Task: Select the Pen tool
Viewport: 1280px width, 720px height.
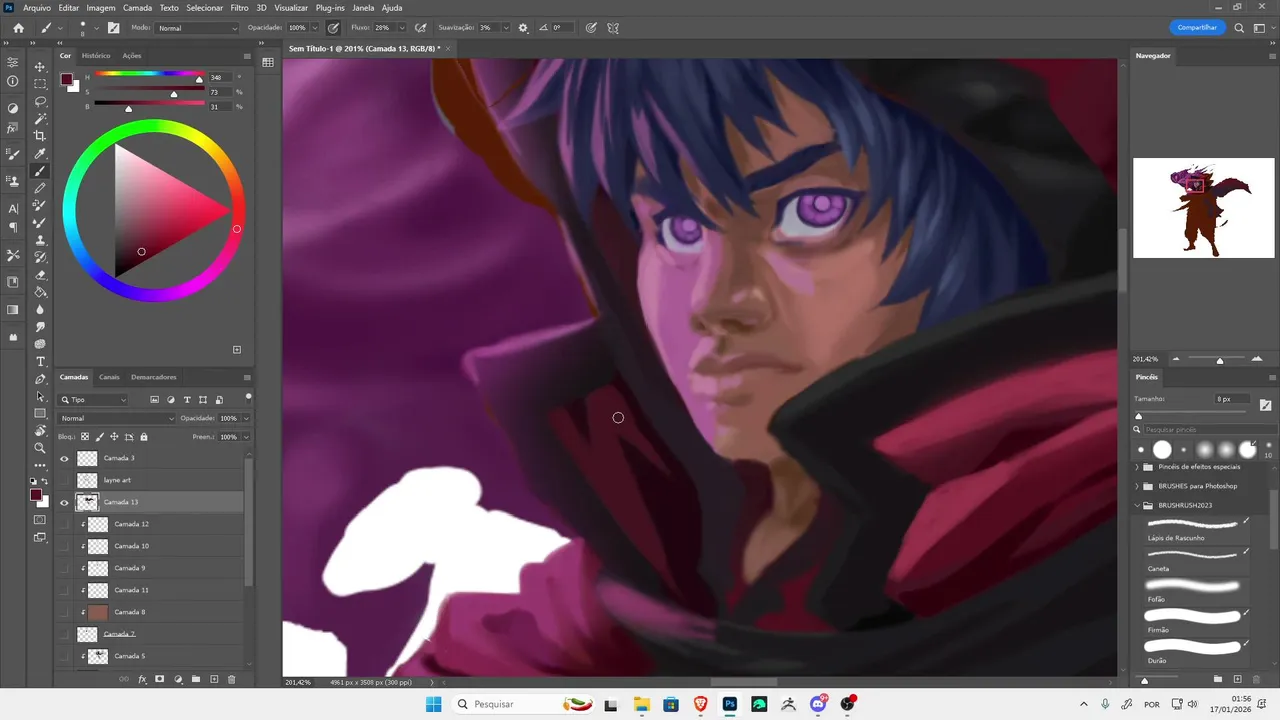Action: (40, 379)
